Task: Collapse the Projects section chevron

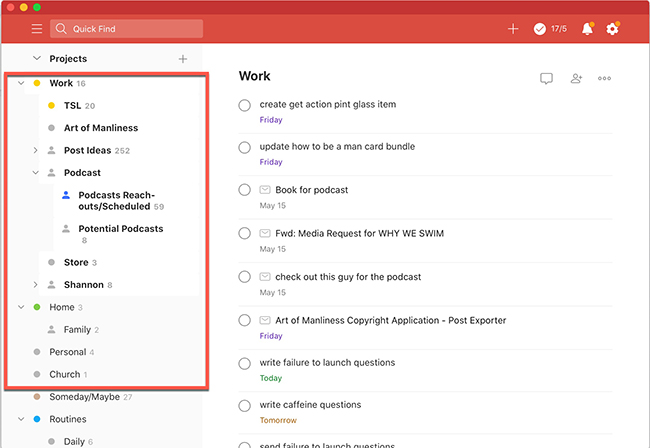Action: pyautogui.click(x=37, y=58)
